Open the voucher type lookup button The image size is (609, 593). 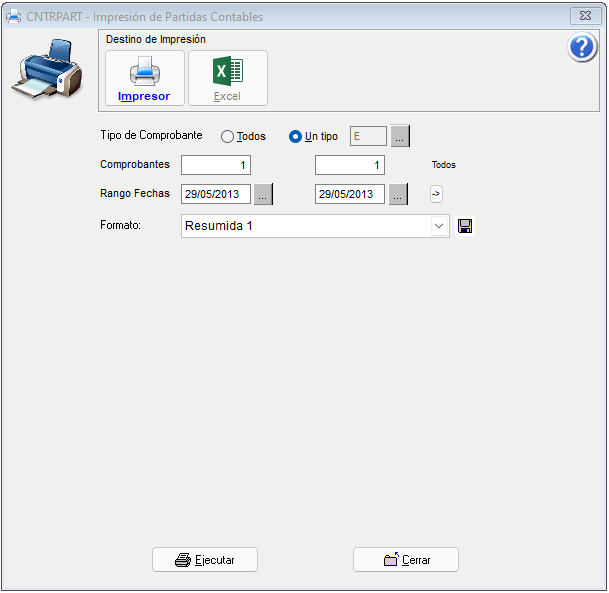[x=400, y=136]
